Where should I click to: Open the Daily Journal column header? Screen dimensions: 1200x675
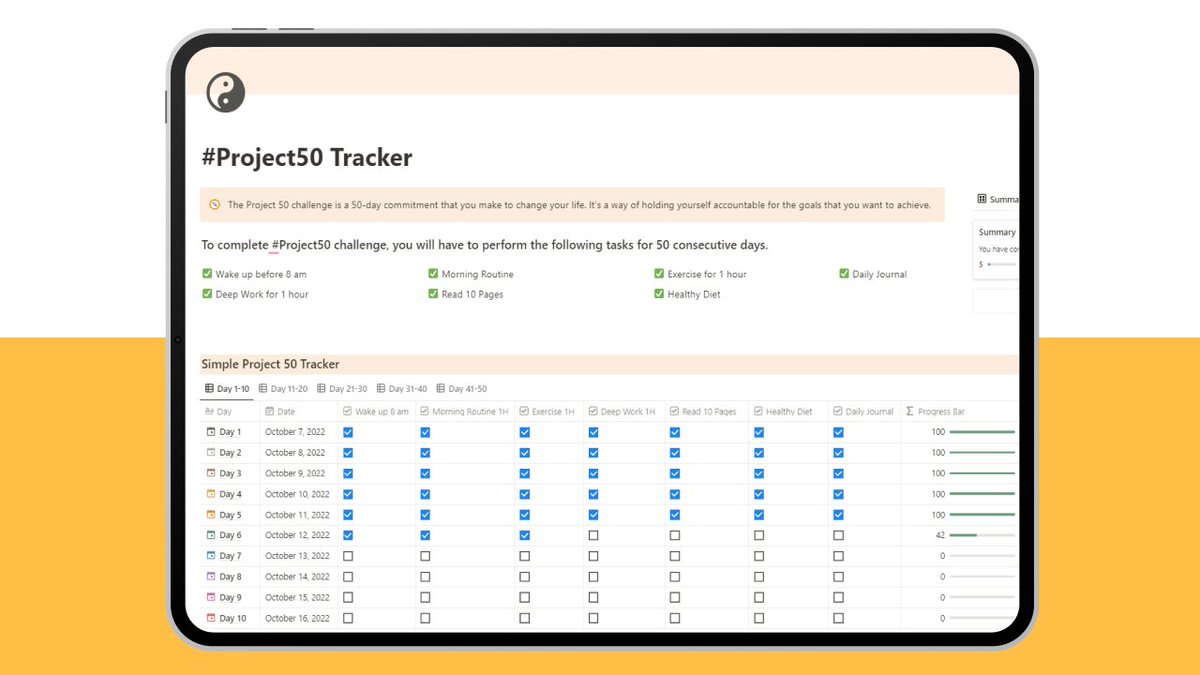coord(864,411)
